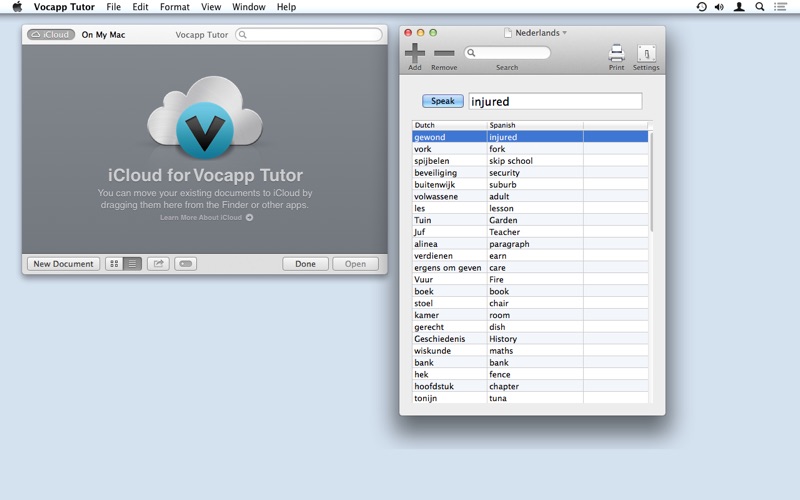
Task: Select the row 'ergens om geven'
Action: click(x=530, y=267)
